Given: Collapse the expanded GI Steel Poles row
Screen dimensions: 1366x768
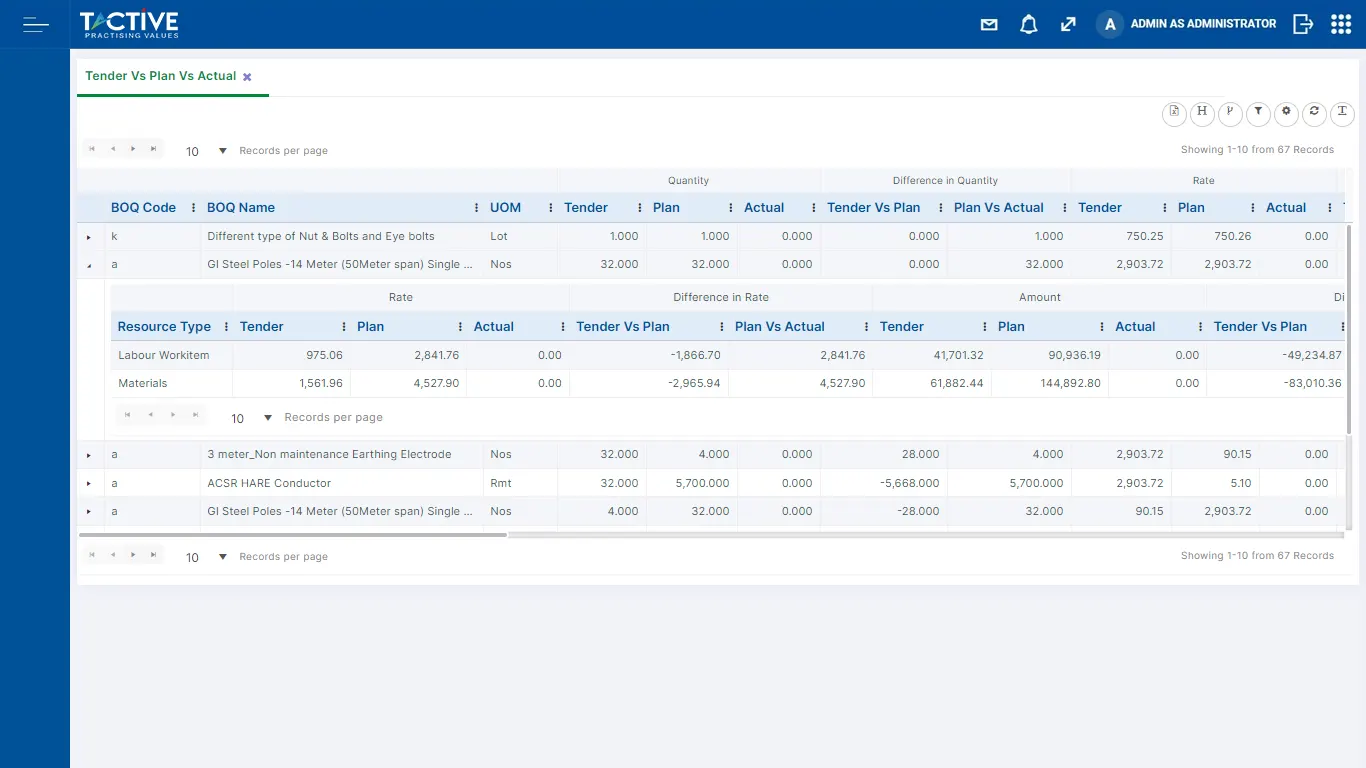Looking at the screenshot, I should coord(89,265).
